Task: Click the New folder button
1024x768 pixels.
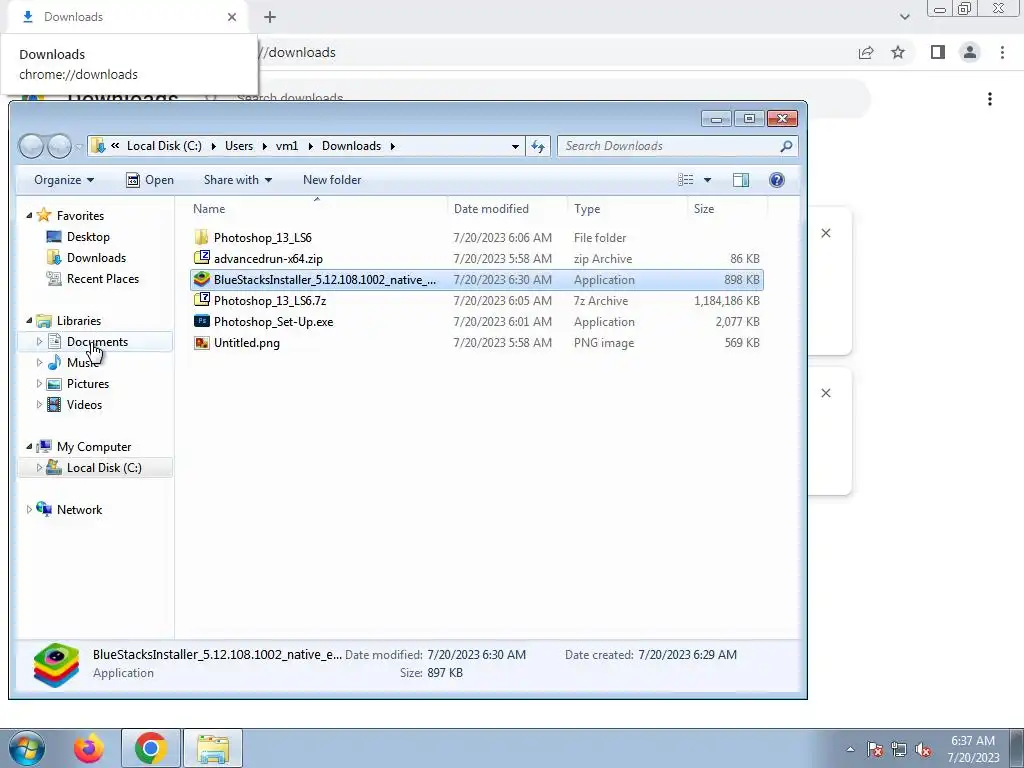Action: tap(332, 180)
